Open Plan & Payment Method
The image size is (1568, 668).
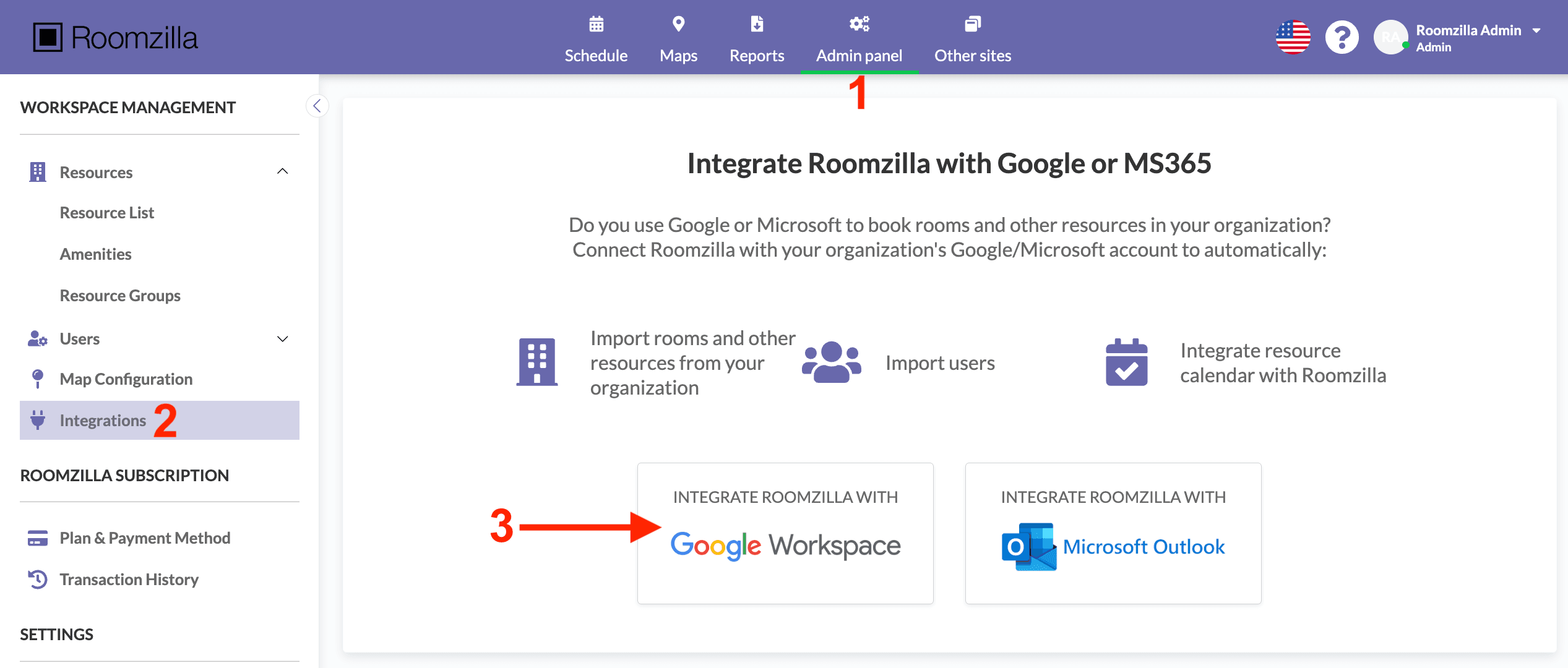coord(145,538)
